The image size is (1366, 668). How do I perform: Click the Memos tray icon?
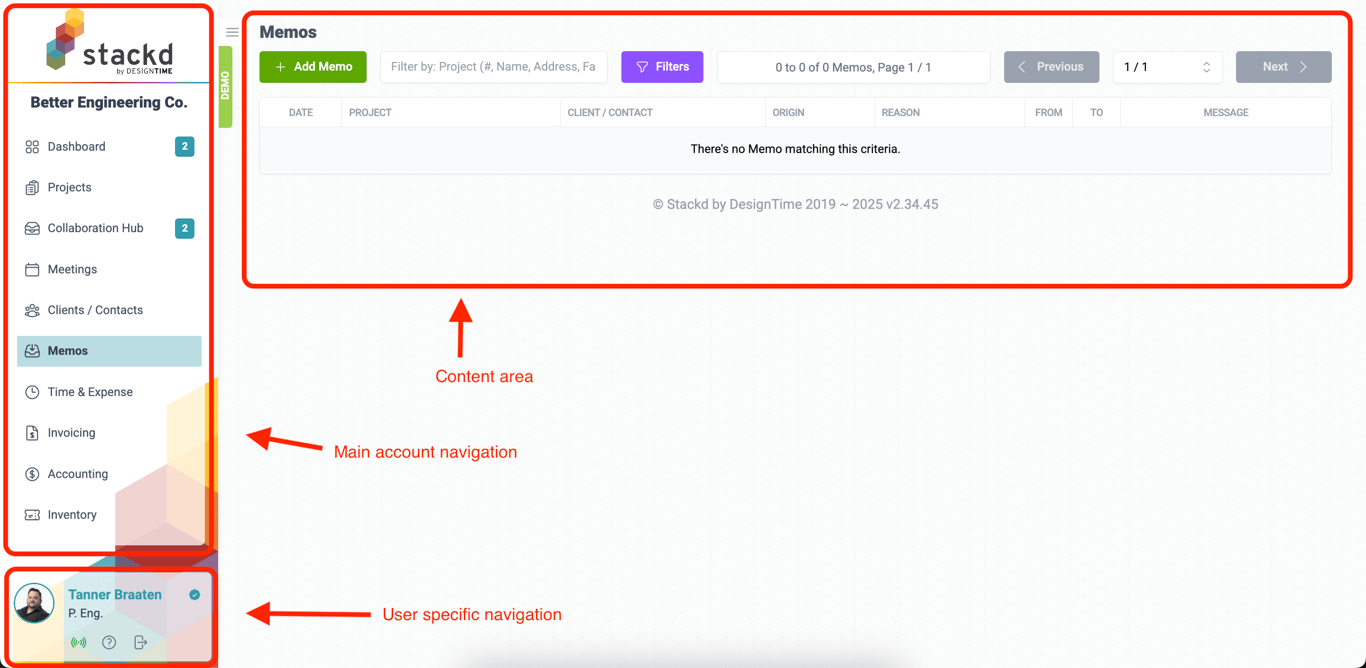click(x=32, y=351)
